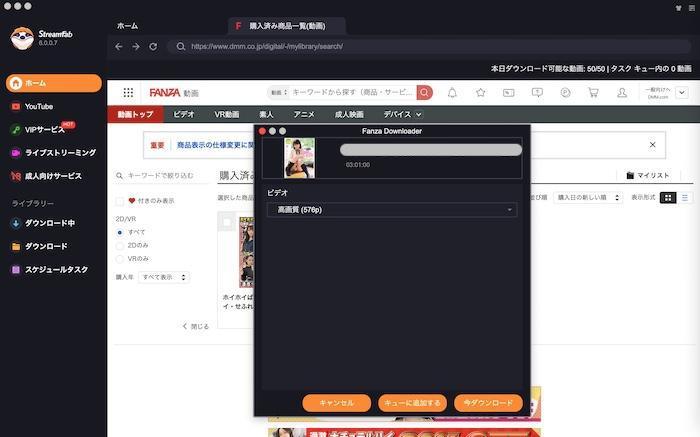Open the FANZA apps grid icon
Image resolution: width=700 pixels, height=437 pixels.
pyautogui.click(x=128, y=92)
